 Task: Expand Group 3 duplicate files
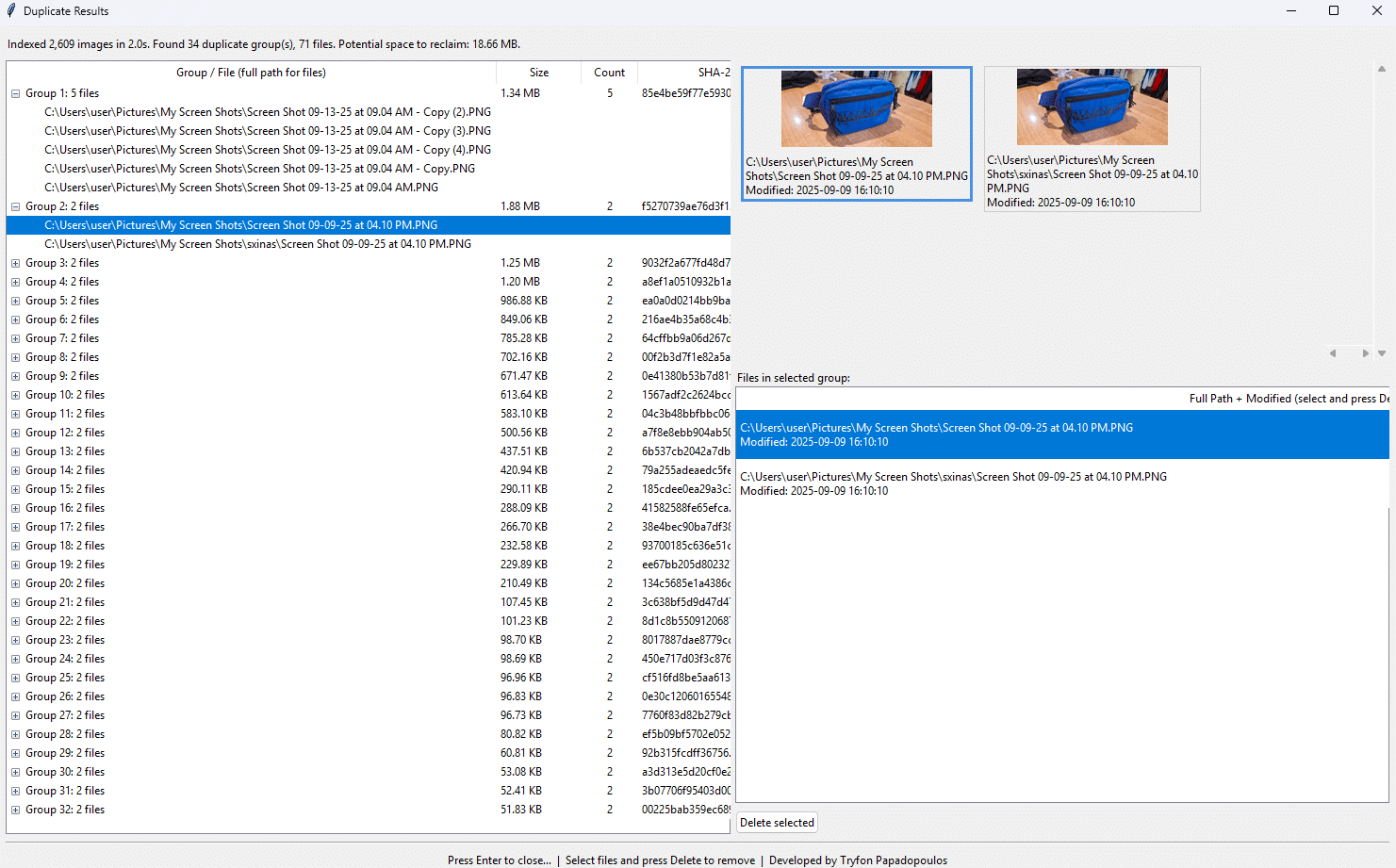(x=15, y=263)
